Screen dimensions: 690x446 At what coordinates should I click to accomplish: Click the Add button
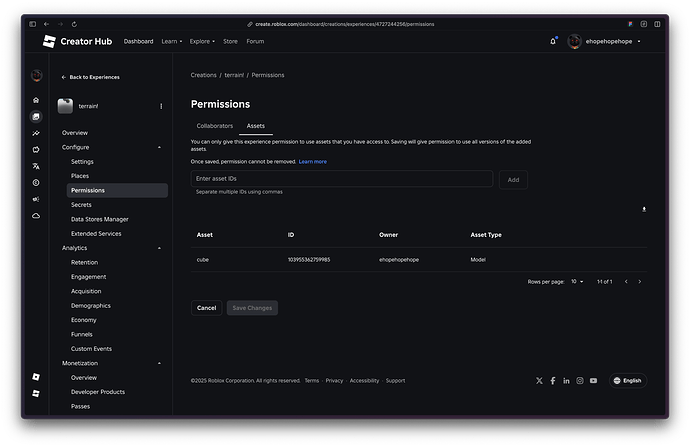pyautogui.click(x=513, y=180)
